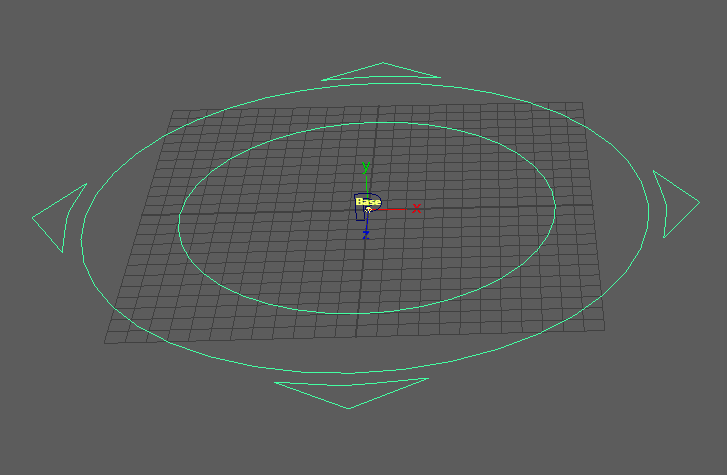Select the top arrow control curve
The width and height of the screenshot is (727, 475).
tap(381, 71)
